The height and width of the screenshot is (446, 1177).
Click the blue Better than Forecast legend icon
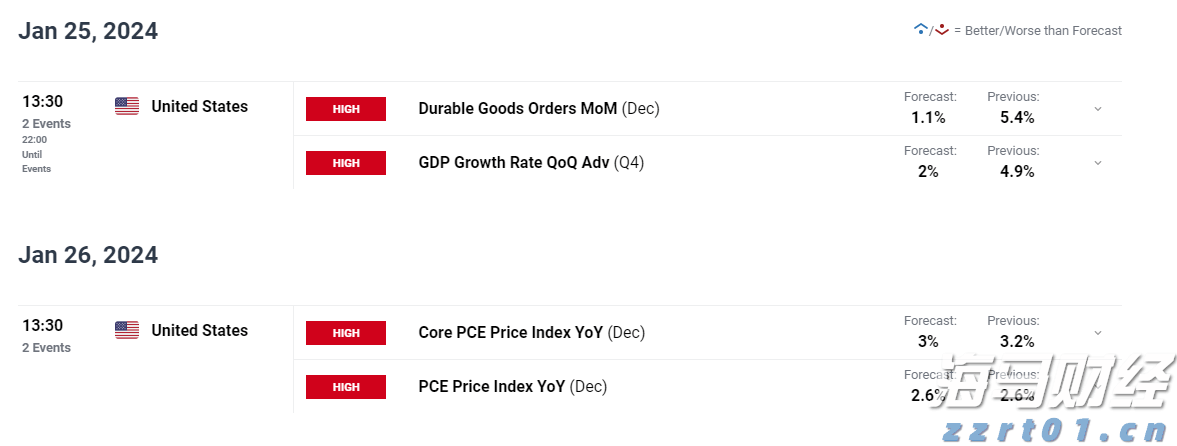pyautogui.click(x=920, y=30)
